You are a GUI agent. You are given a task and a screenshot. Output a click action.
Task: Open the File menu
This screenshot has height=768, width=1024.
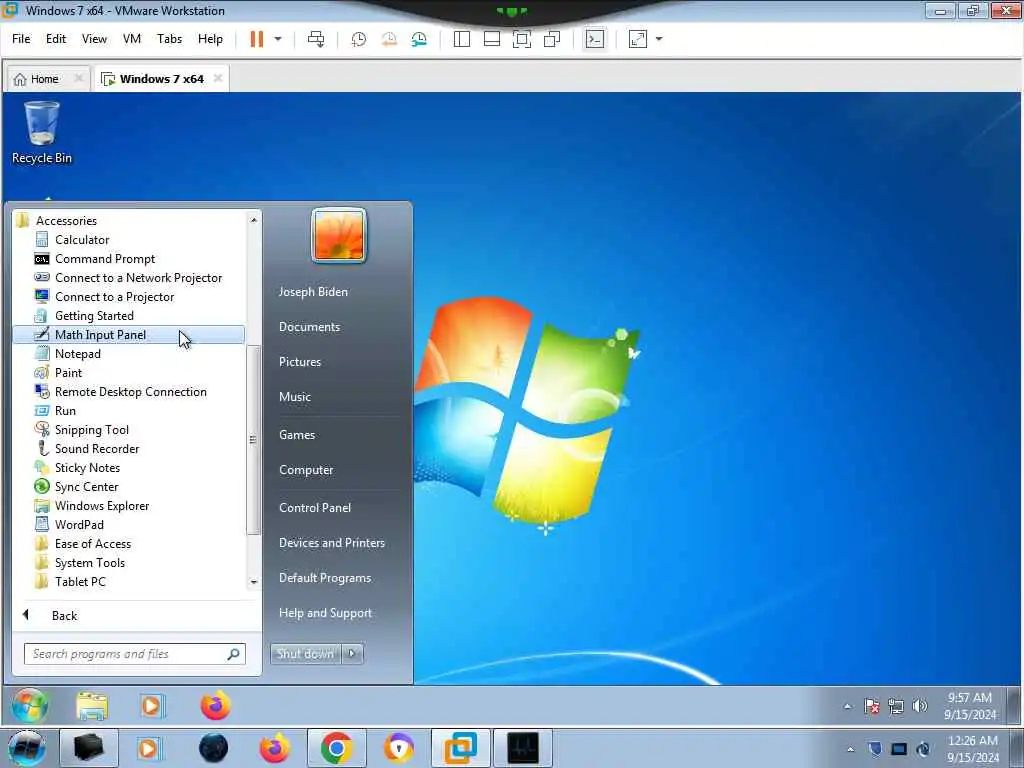pyautogui.click(x=21, y=39)
